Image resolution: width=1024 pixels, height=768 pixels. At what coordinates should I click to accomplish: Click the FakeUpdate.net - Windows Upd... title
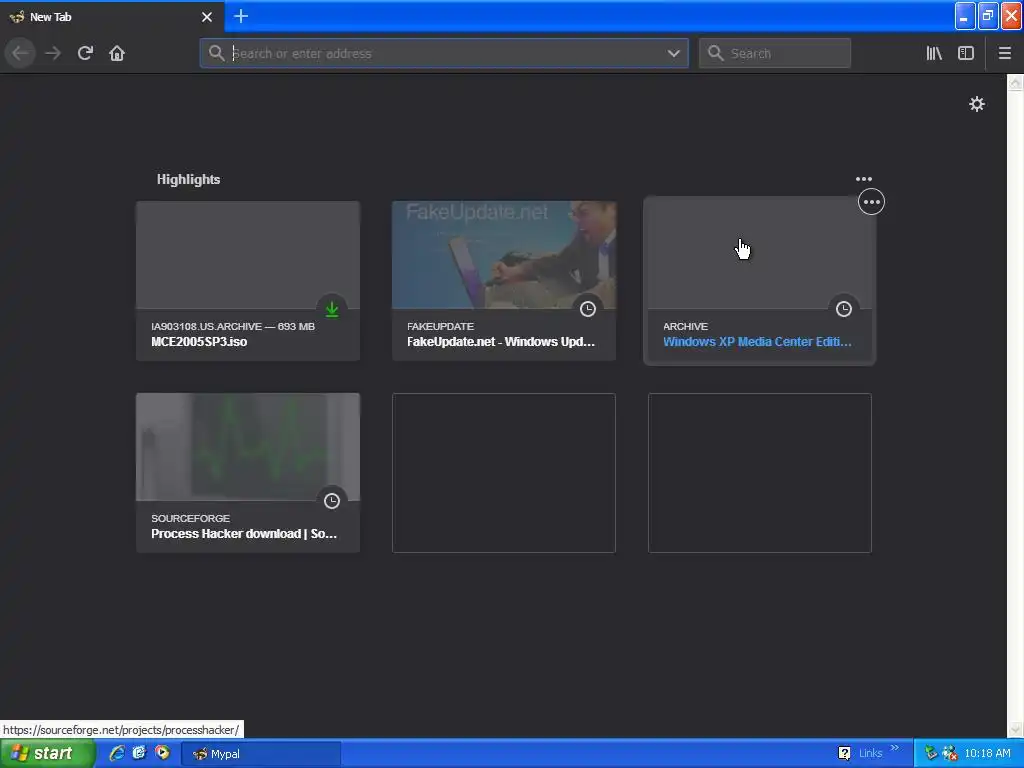point(501,342)
